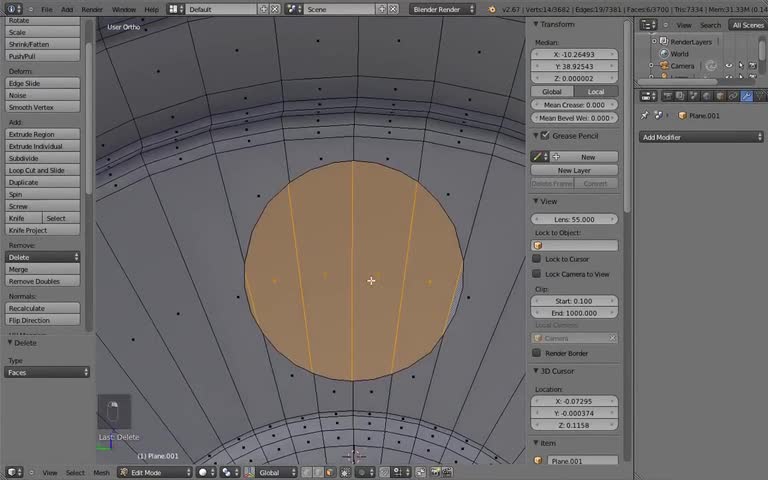768x480 pixels.
Task: Open the scene browse icon
Action: [293, 9]
